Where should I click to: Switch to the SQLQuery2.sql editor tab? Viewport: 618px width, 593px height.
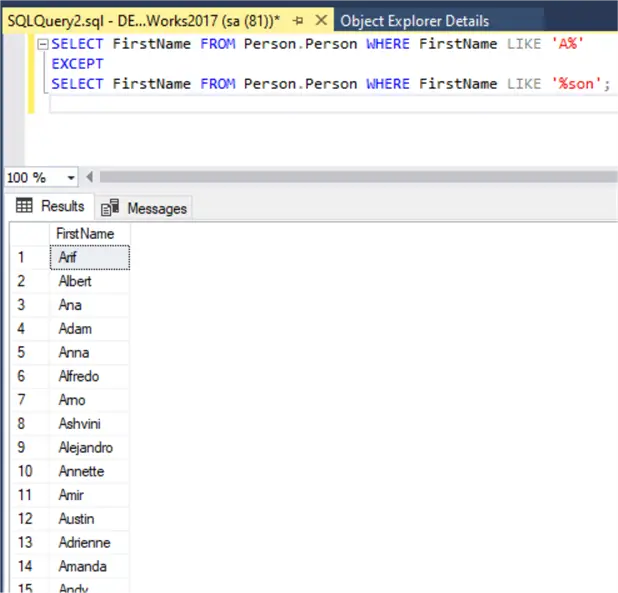(140, 20)
